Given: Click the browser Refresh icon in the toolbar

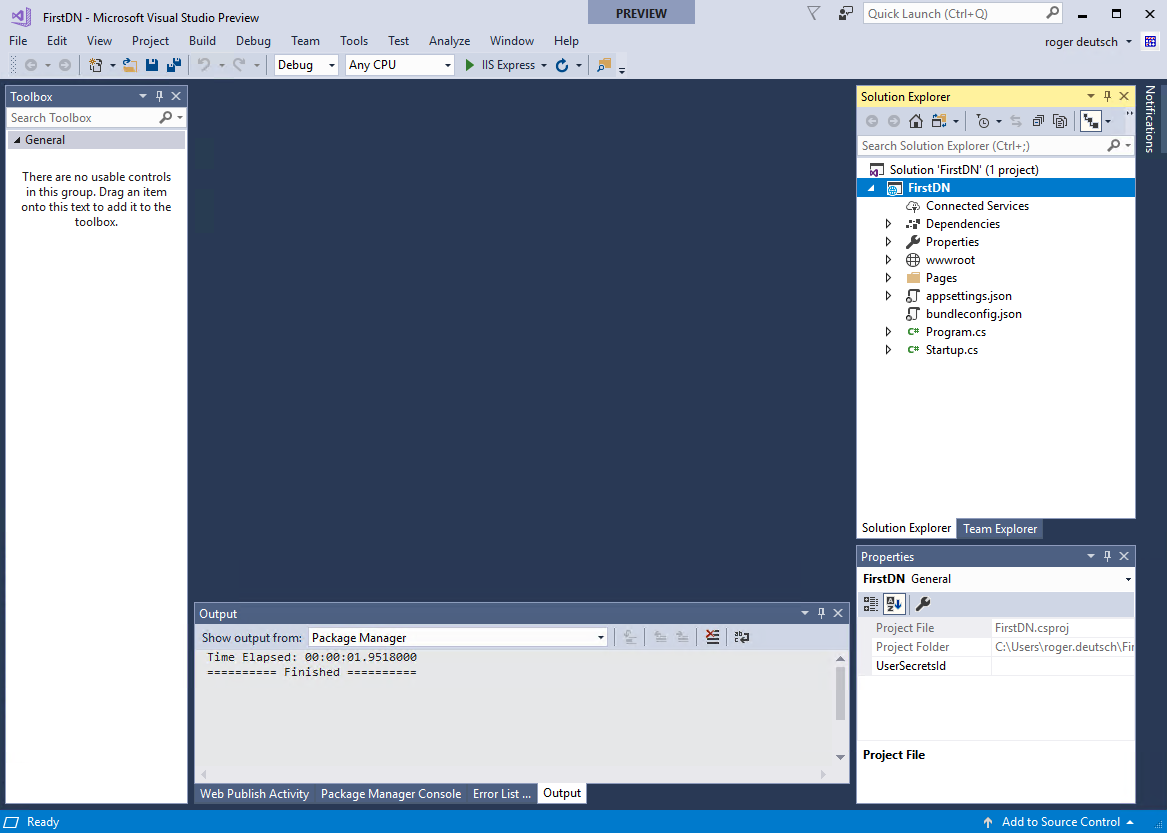Looking at the screenshot, I should tap(562, 65).
